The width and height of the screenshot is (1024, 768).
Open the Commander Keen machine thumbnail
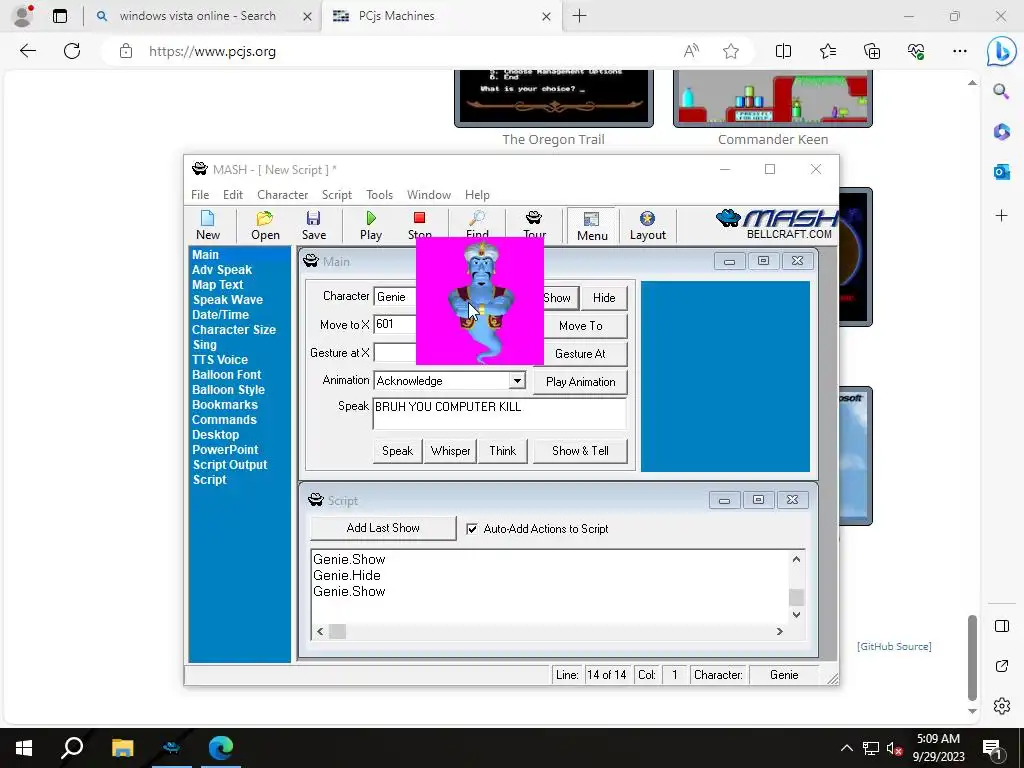[773, 99]
